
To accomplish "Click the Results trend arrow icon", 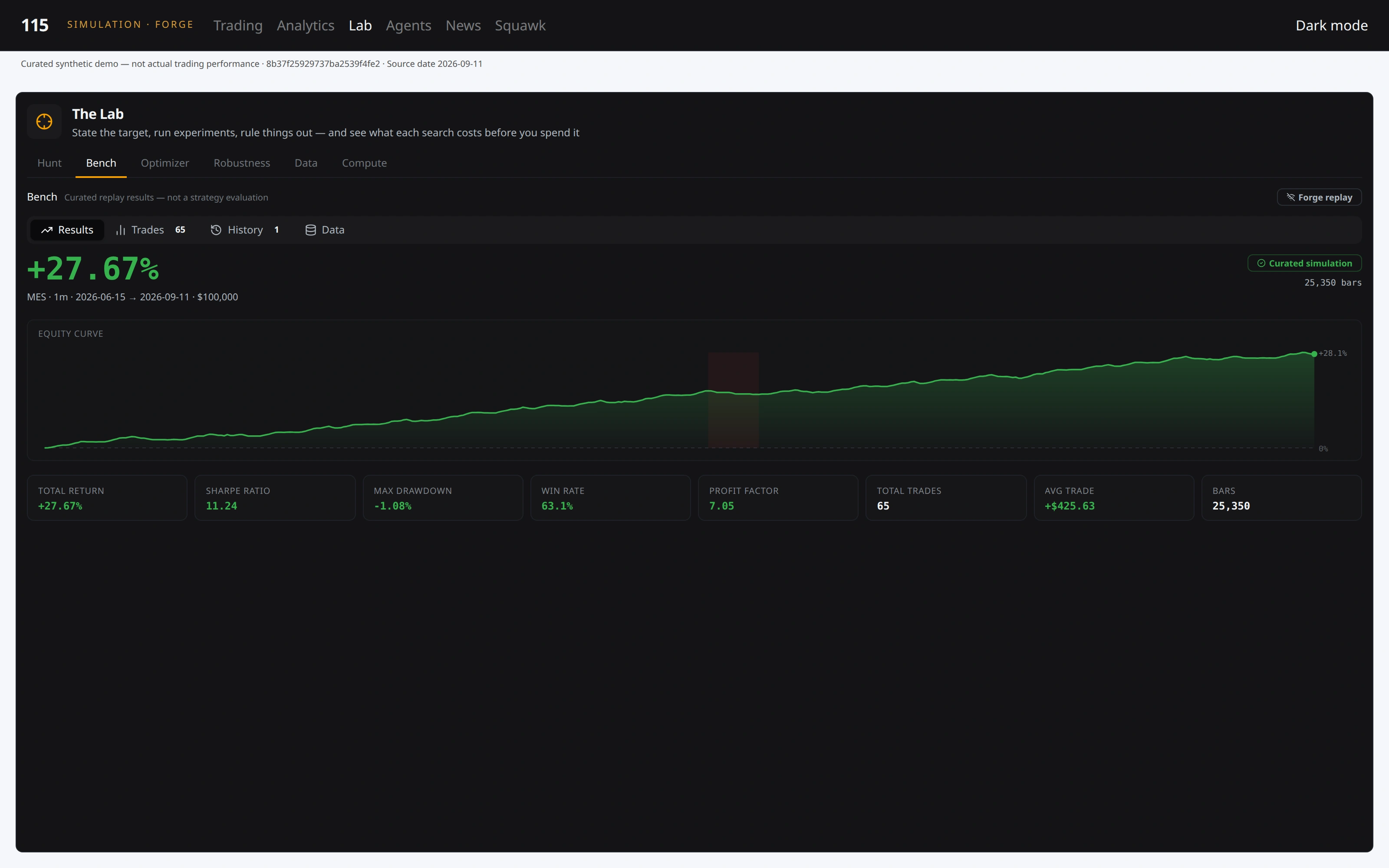I will pyautogui.click(x=47, y=230).
